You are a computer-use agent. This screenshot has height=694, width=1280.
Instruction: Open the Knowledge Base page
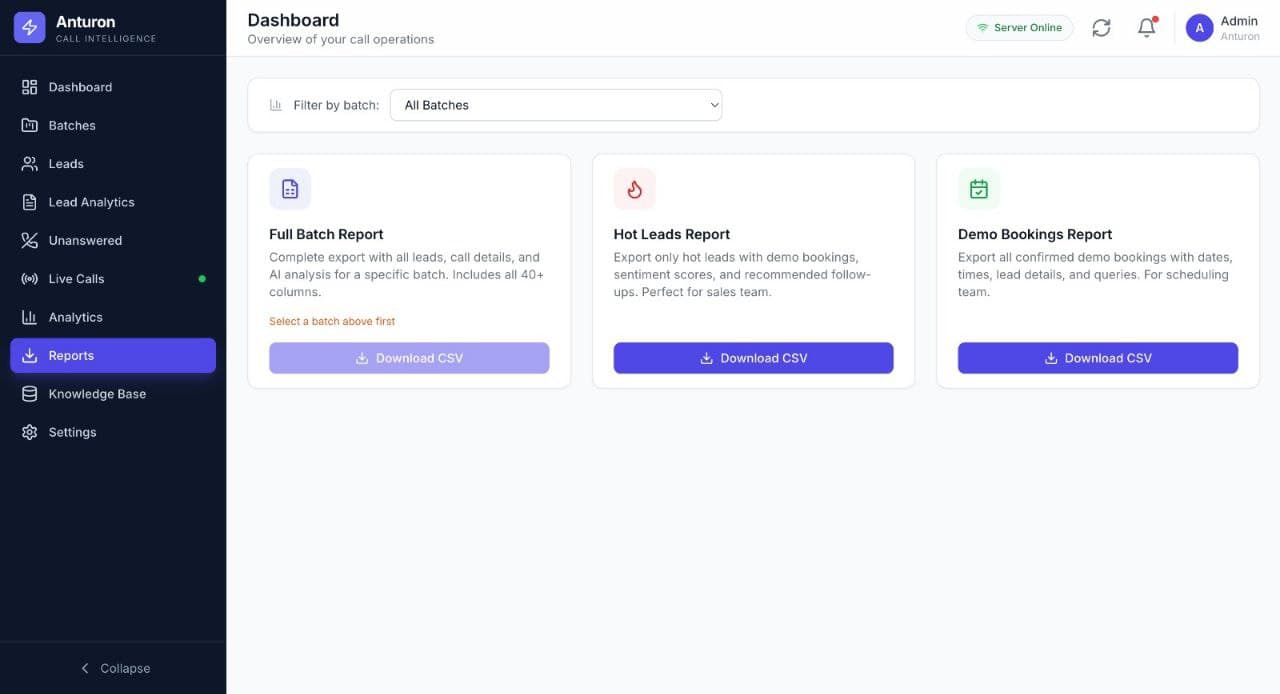(x=97, y=394)
